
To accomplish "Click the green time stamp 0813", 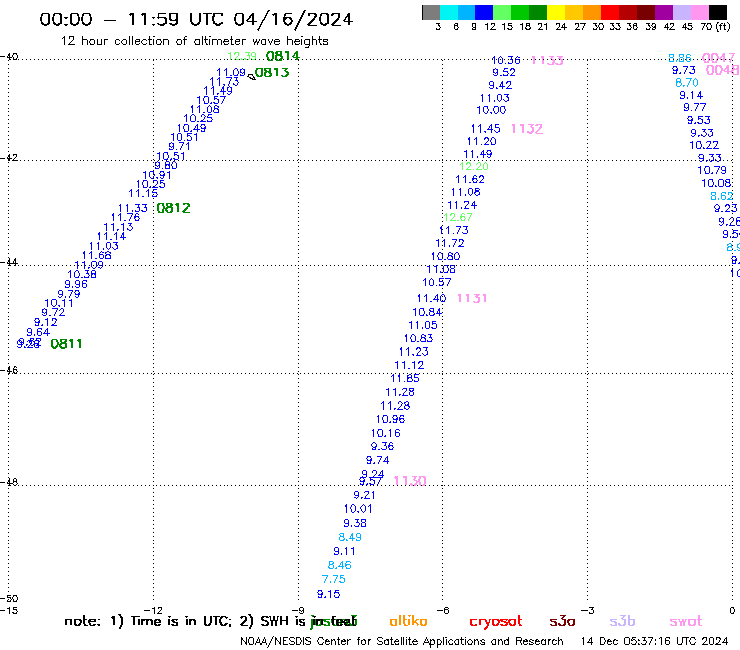I will [272, 73].
